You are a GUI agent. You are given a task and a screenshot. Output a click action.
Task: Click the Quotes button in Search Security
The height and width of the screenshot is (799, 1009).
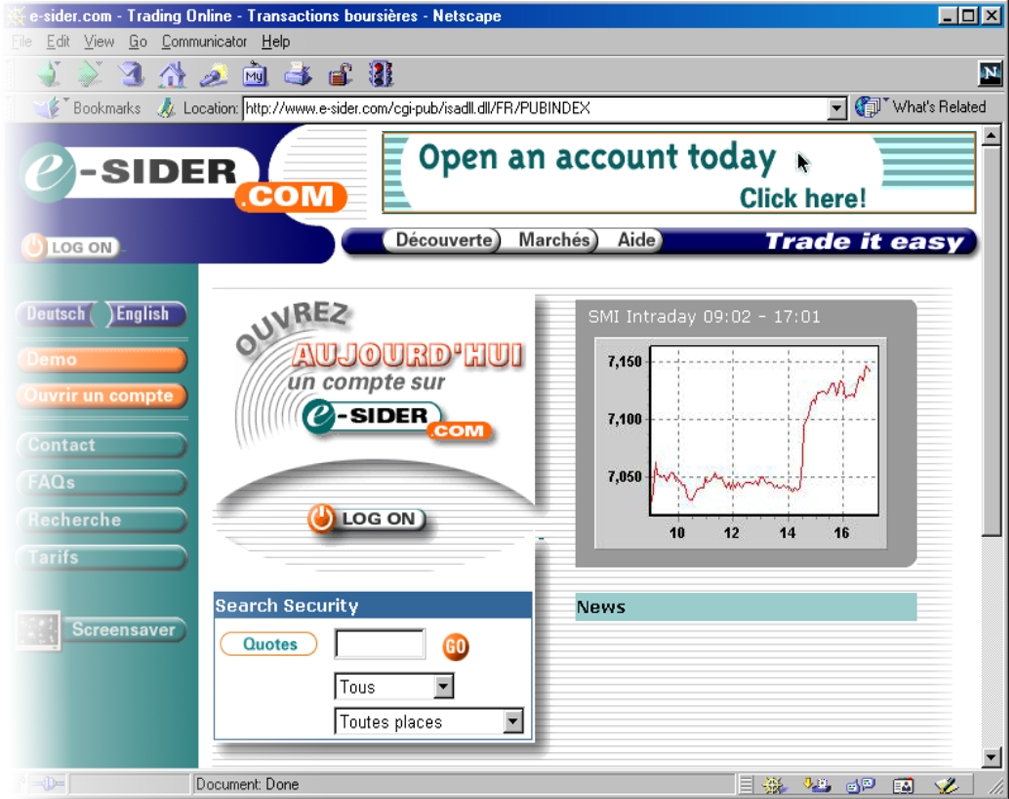pyautogui.click(x=269, y=644)
